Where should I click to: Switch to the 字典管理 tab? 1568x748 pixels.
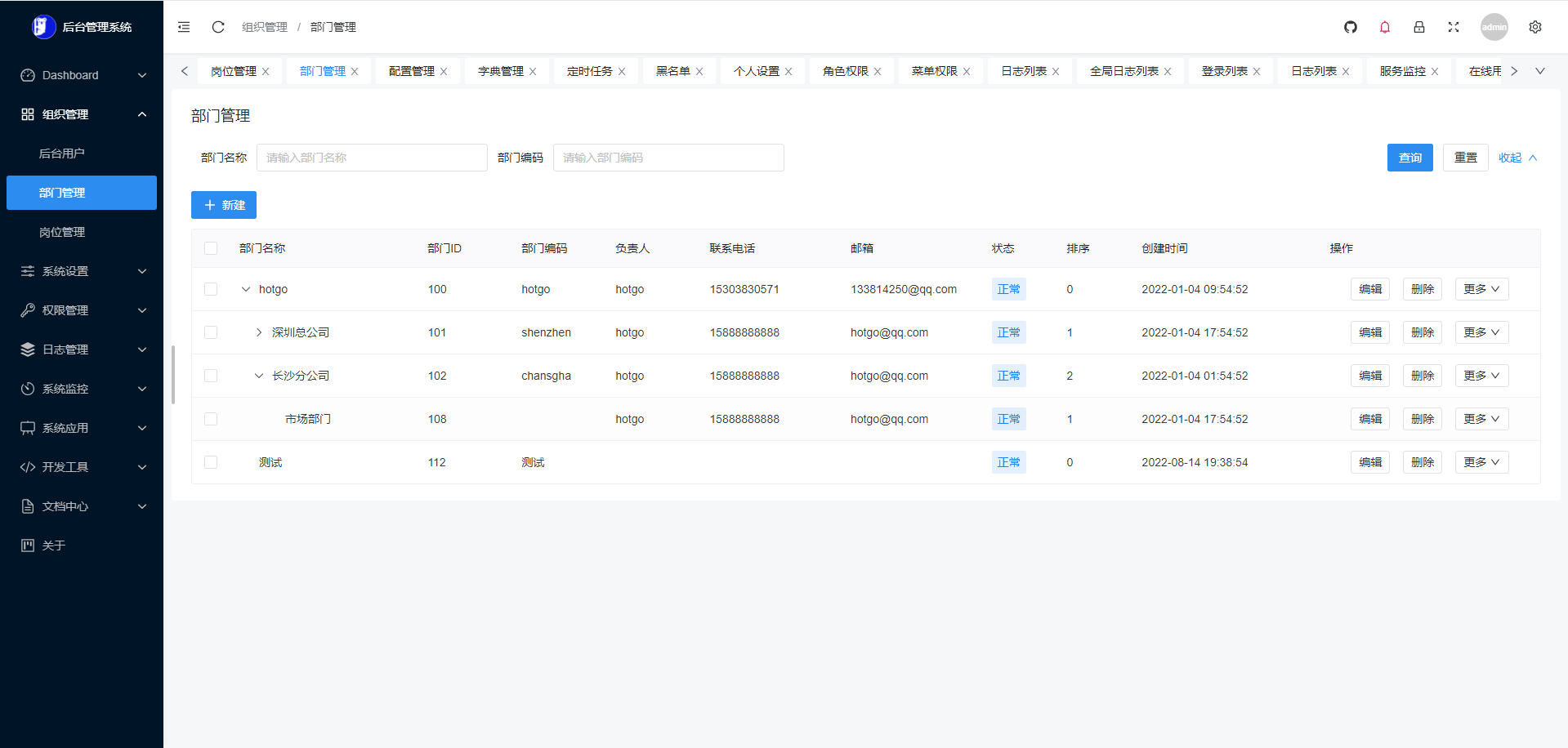[x=501, y=72]
